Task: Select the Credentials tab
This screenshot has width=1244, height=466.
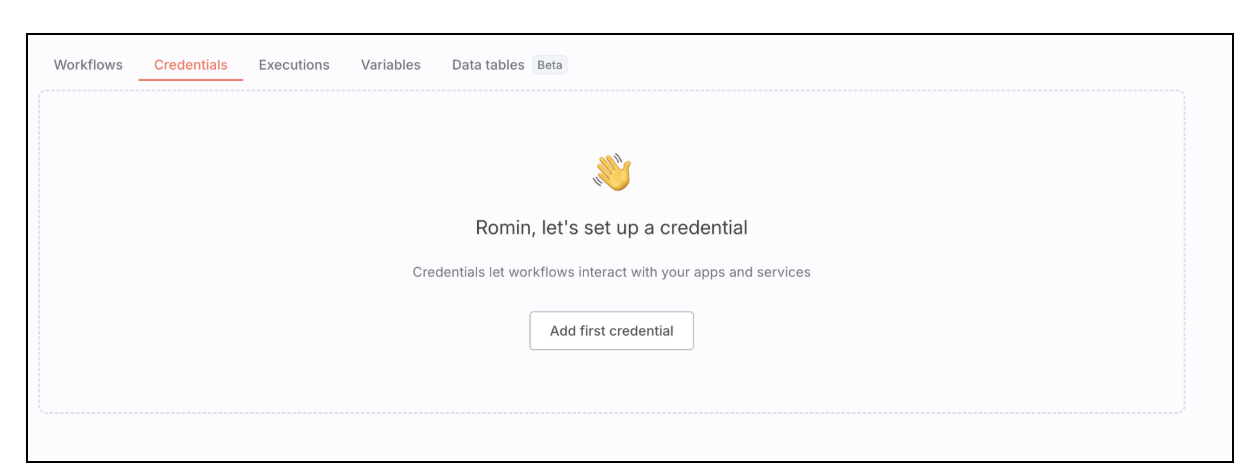Action: tap(191, 65)
